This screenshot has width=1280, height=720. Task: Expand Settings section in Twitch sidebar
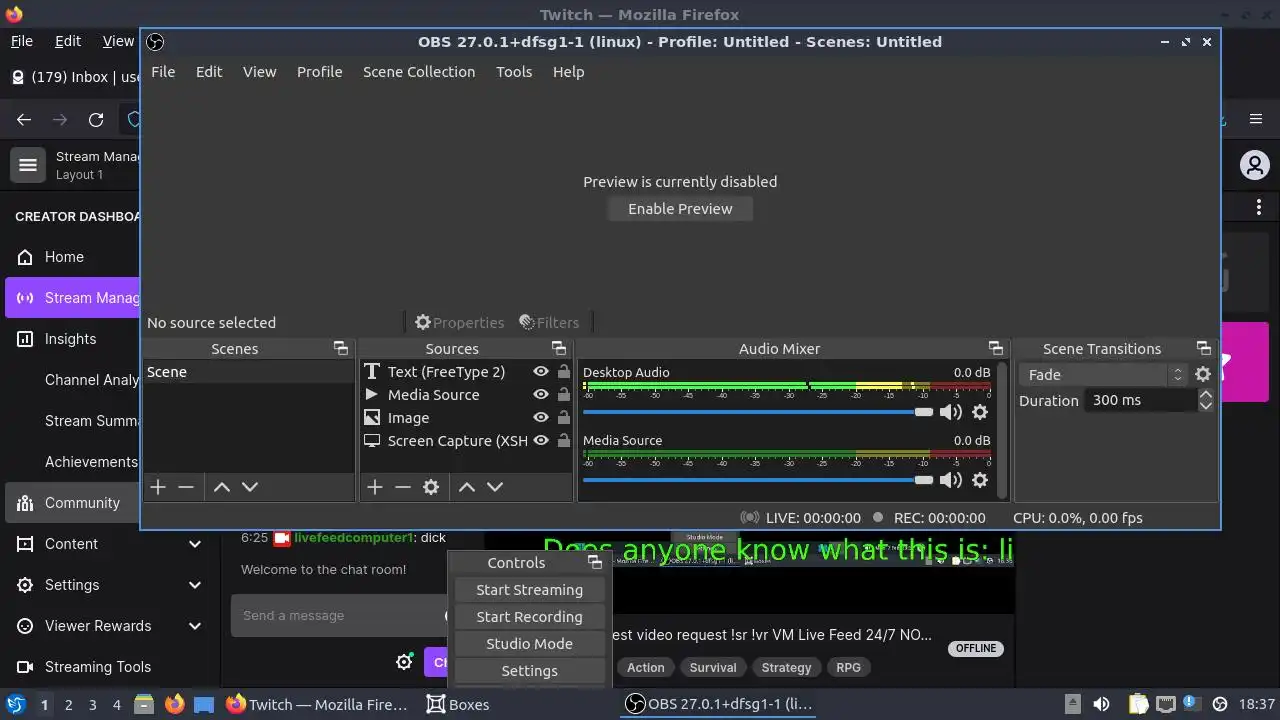pyautogui.click(x=195, y=585)
